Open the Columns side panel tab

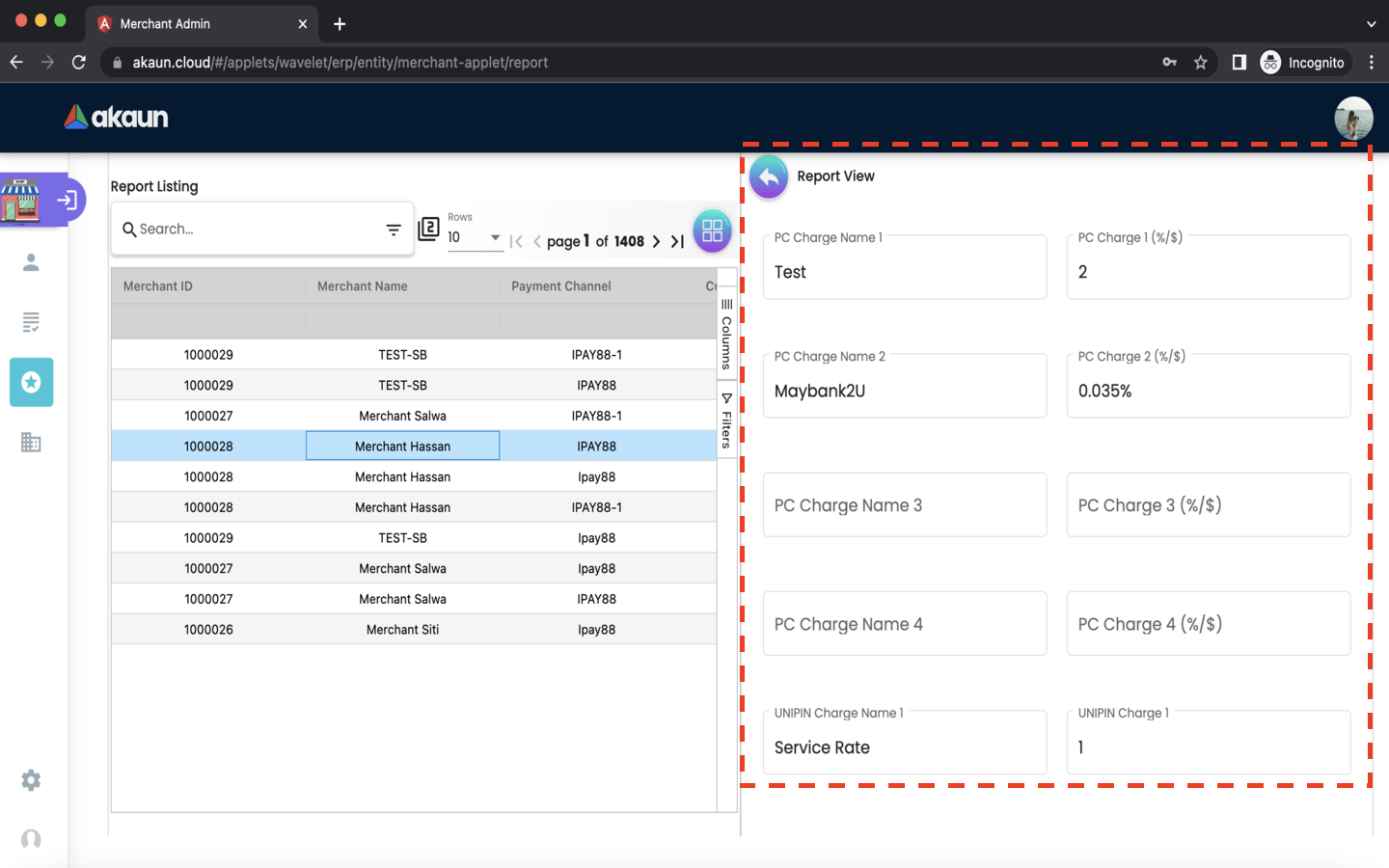(726, 335)
